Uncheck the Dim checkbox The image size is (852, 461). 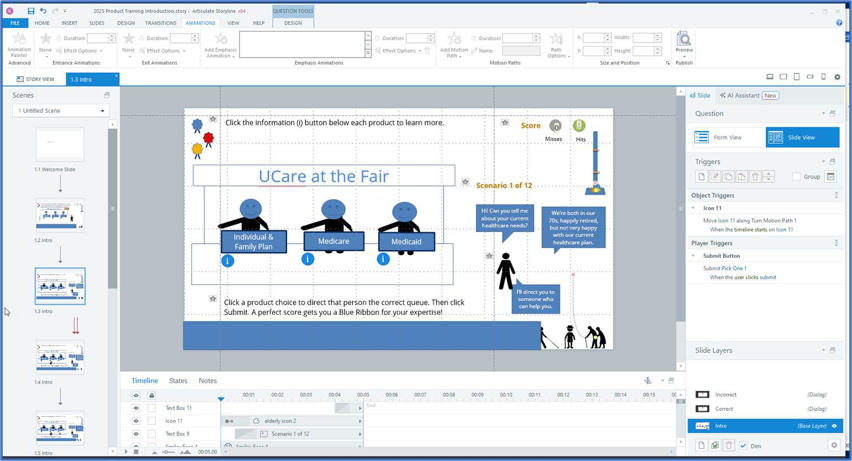743,446
